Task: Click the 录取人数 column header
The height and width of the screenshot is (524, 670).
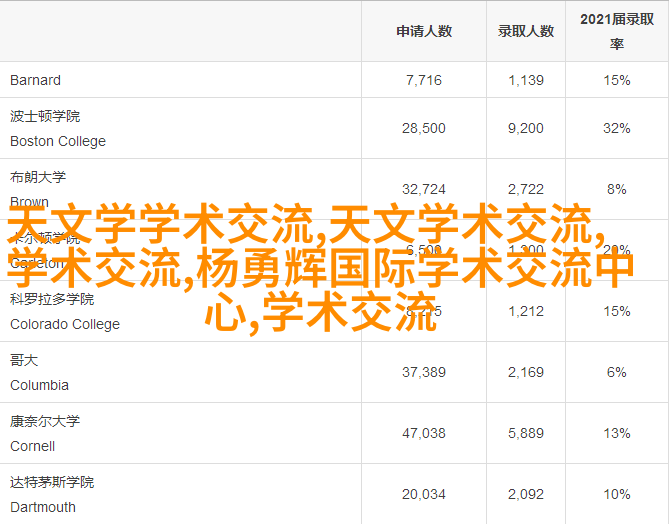Action: [526, 31]
